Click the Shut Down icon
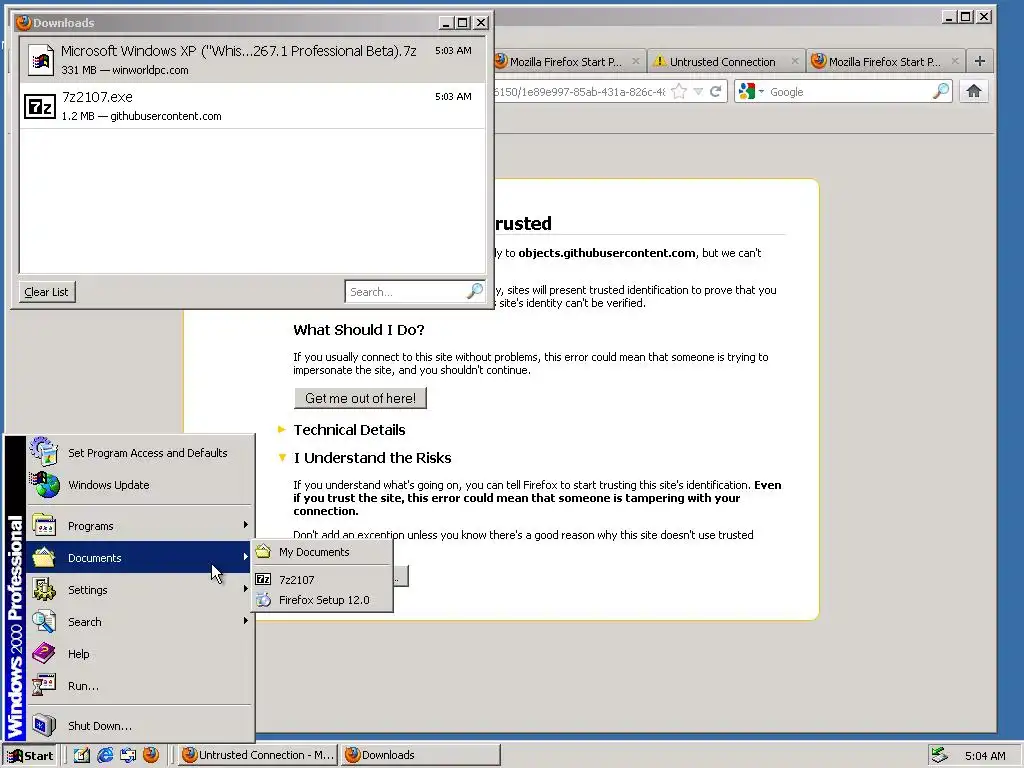This screenshot has height=768, width=1024. 44,726
